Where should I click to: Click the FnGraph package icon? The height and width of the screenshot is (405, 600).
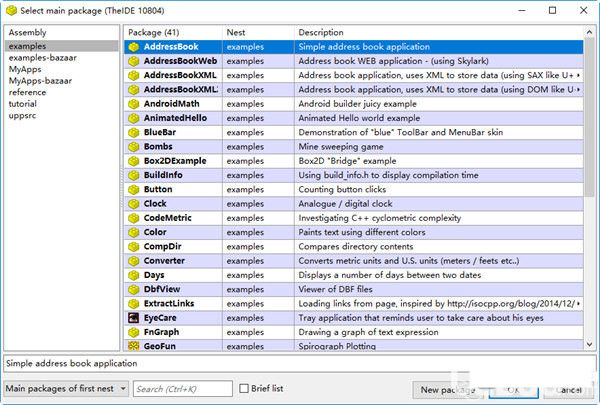[134, 332]
